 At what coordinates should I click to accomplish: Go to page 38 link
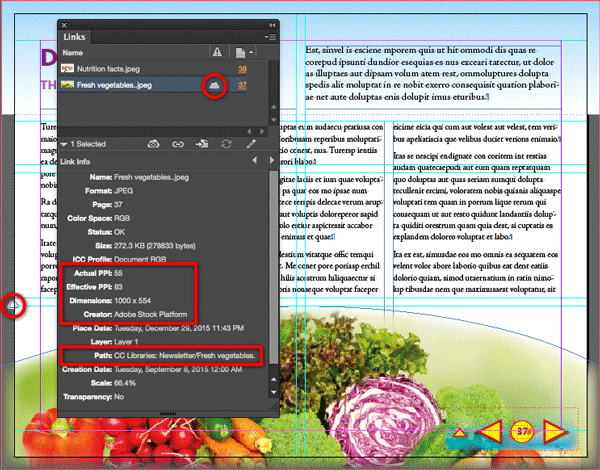(243, 69)
